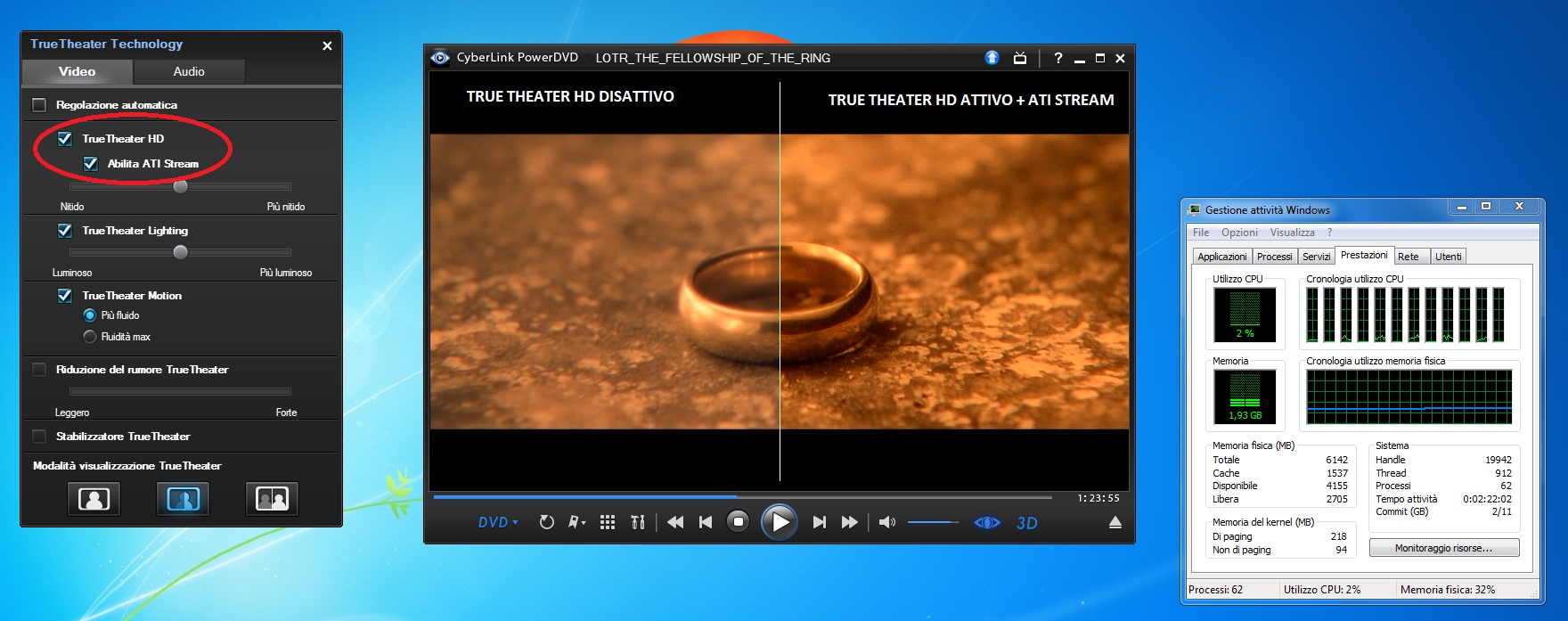Mute audio with the speaker icon
Screen dimensions: 1568x621
click(886, 523)
